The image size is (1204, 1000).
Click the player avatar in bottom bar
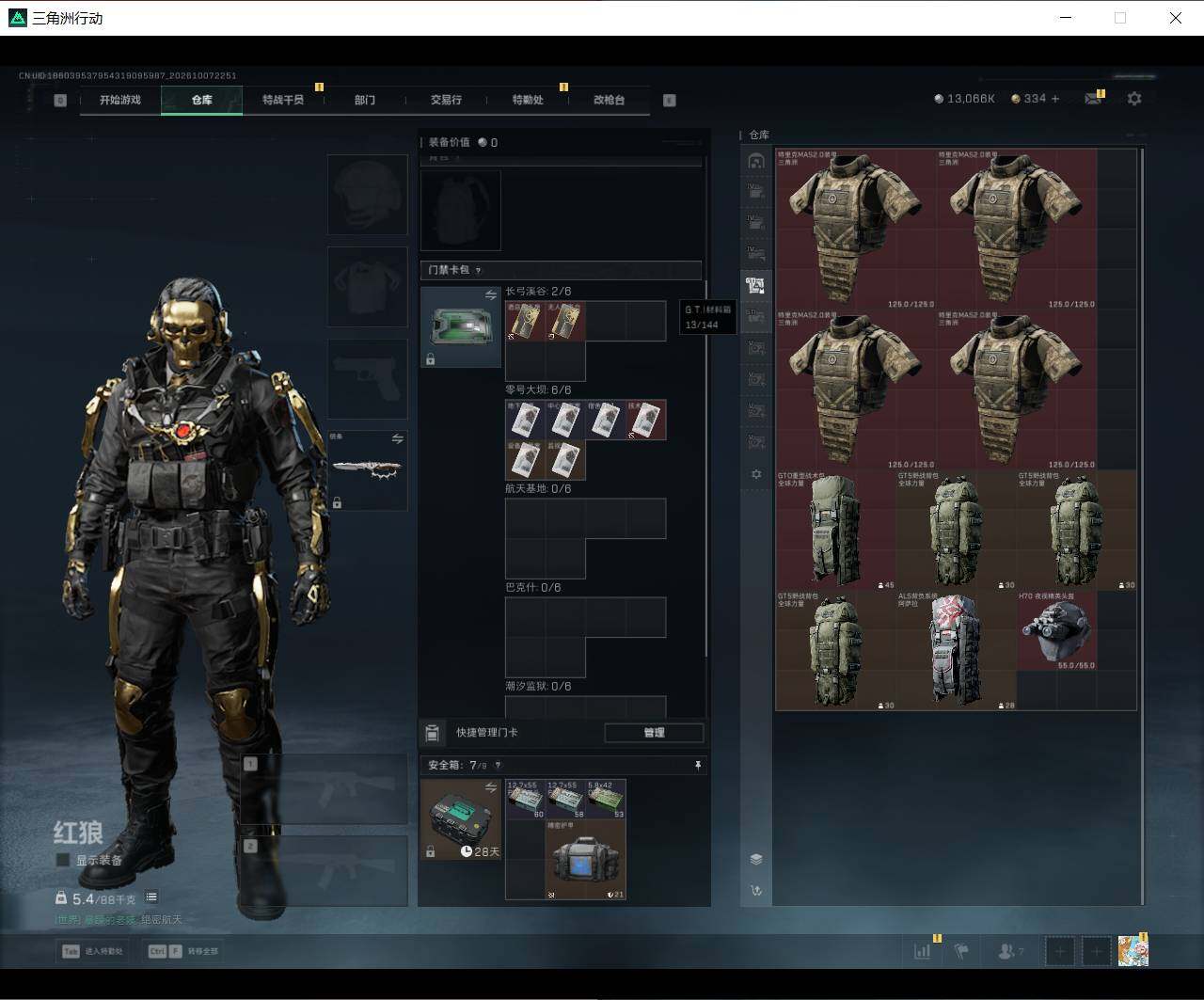[1133, 951]
